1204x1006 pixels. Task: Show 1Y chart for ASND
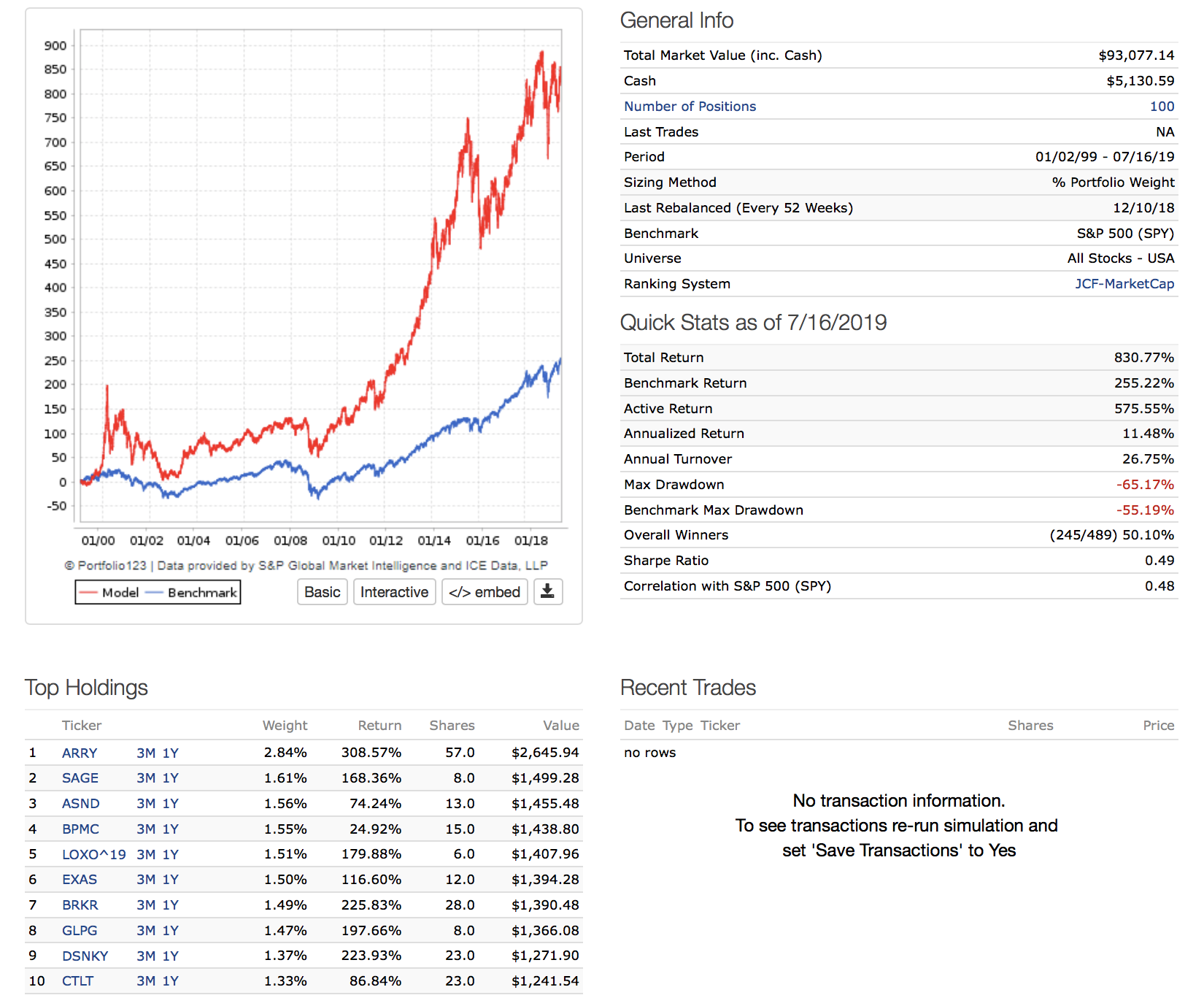click(171, 804)
